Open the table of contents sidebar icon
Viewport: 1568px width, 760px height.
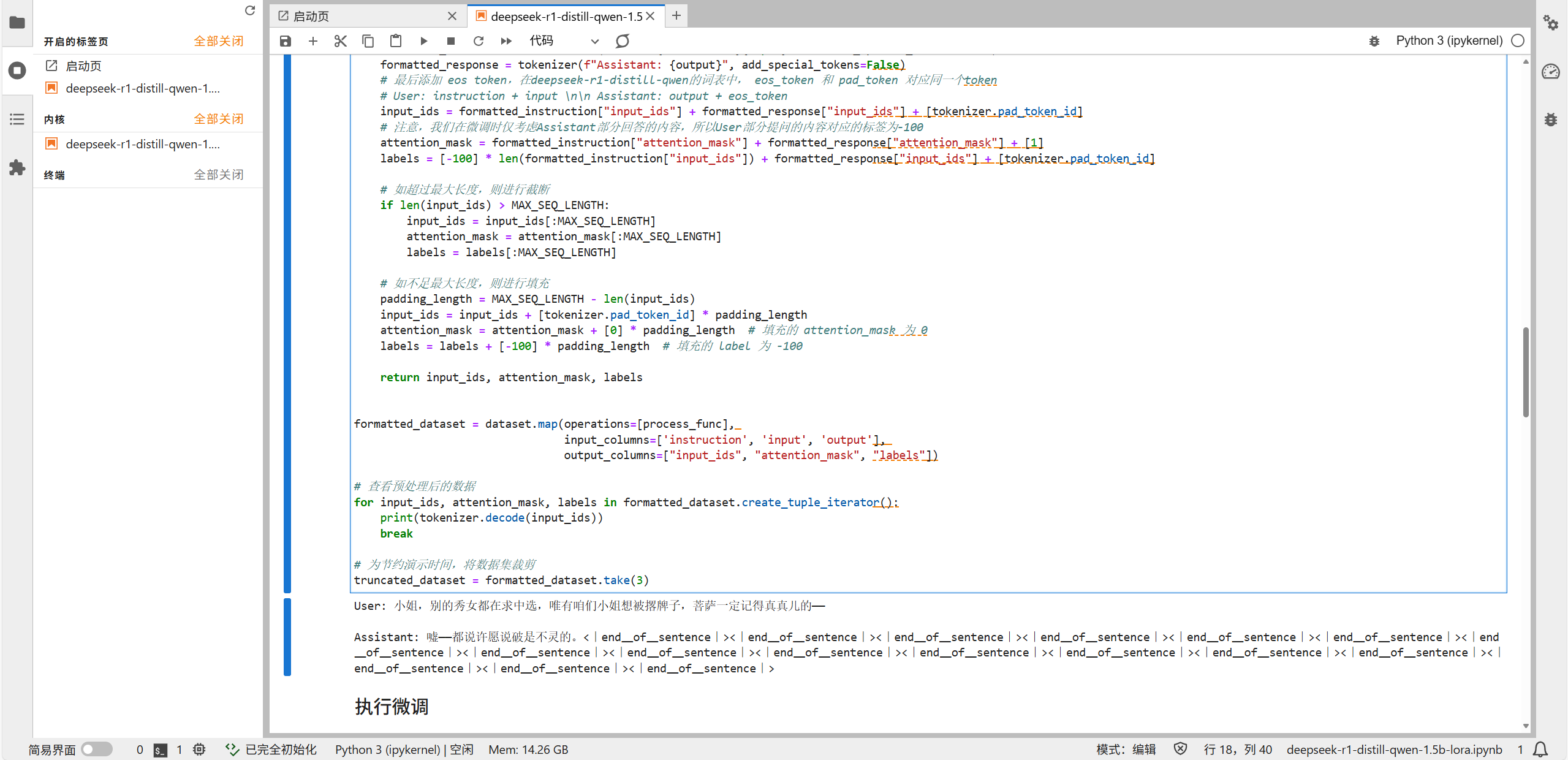coord(17,119)
